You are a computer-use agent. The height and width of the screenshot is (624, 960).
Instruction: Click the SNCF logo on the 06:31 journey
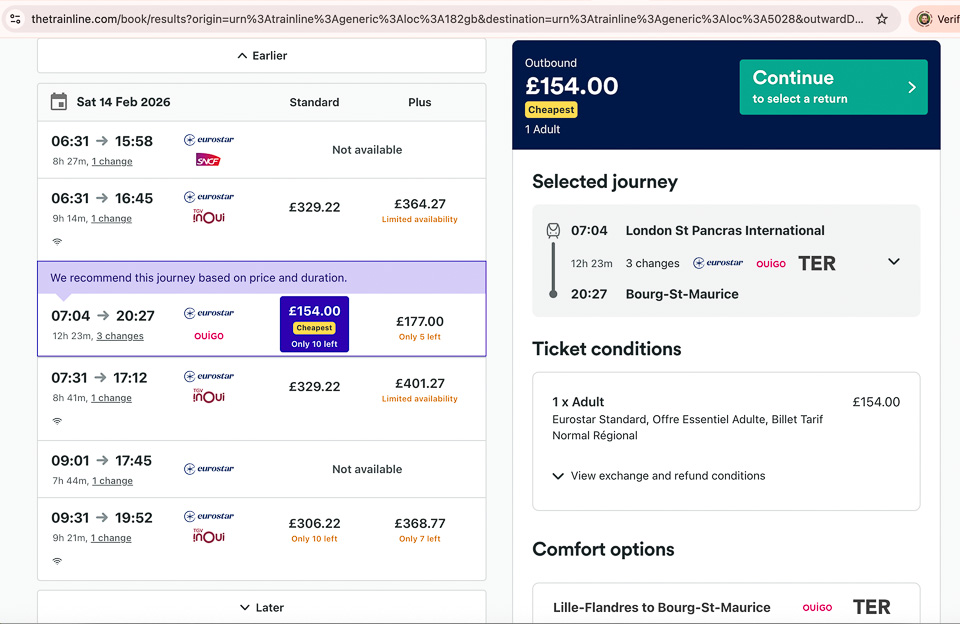[x=208, y=160]
